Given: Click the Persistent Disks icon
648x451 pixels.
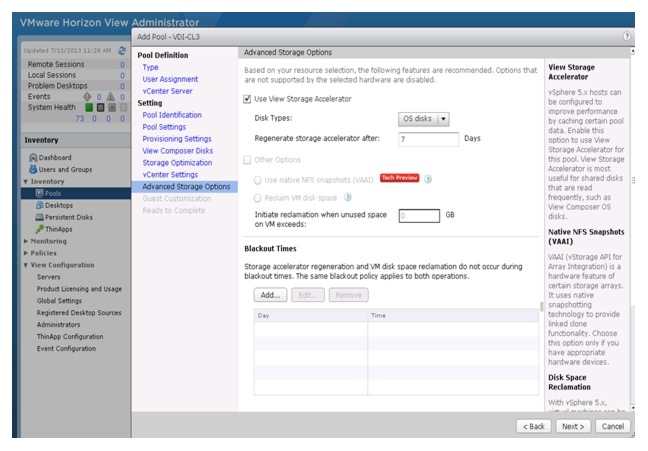Looking at the screenshot, I should pyautogui.click(x=40, y=217).
